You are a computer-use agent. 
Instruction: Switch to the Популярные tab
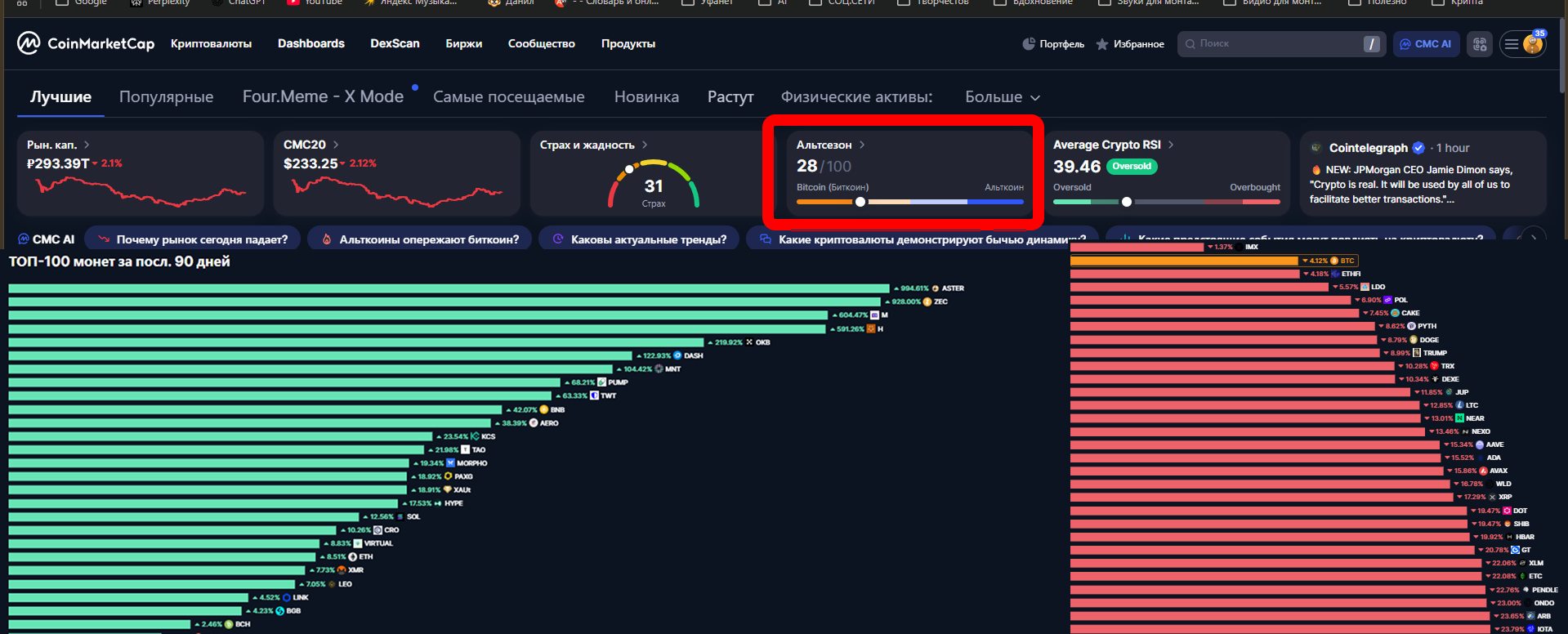tap(166, 97)
